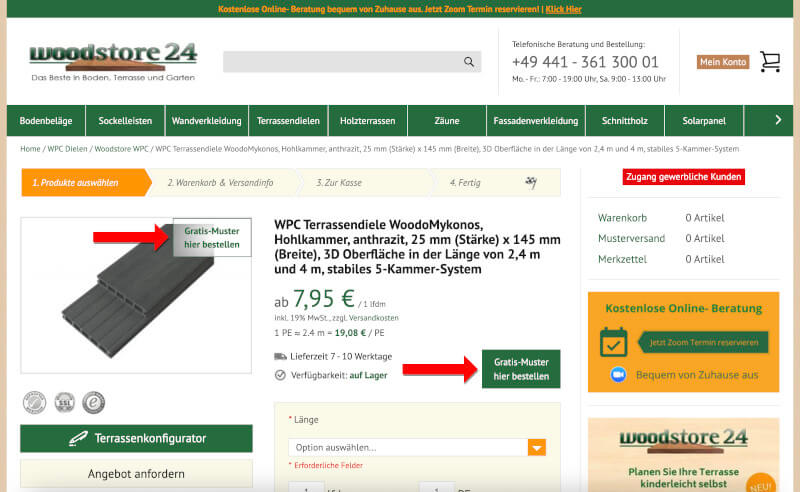
Task: Click the WPC Dielen breadcrumb link
Action: [x=67, y=149]
